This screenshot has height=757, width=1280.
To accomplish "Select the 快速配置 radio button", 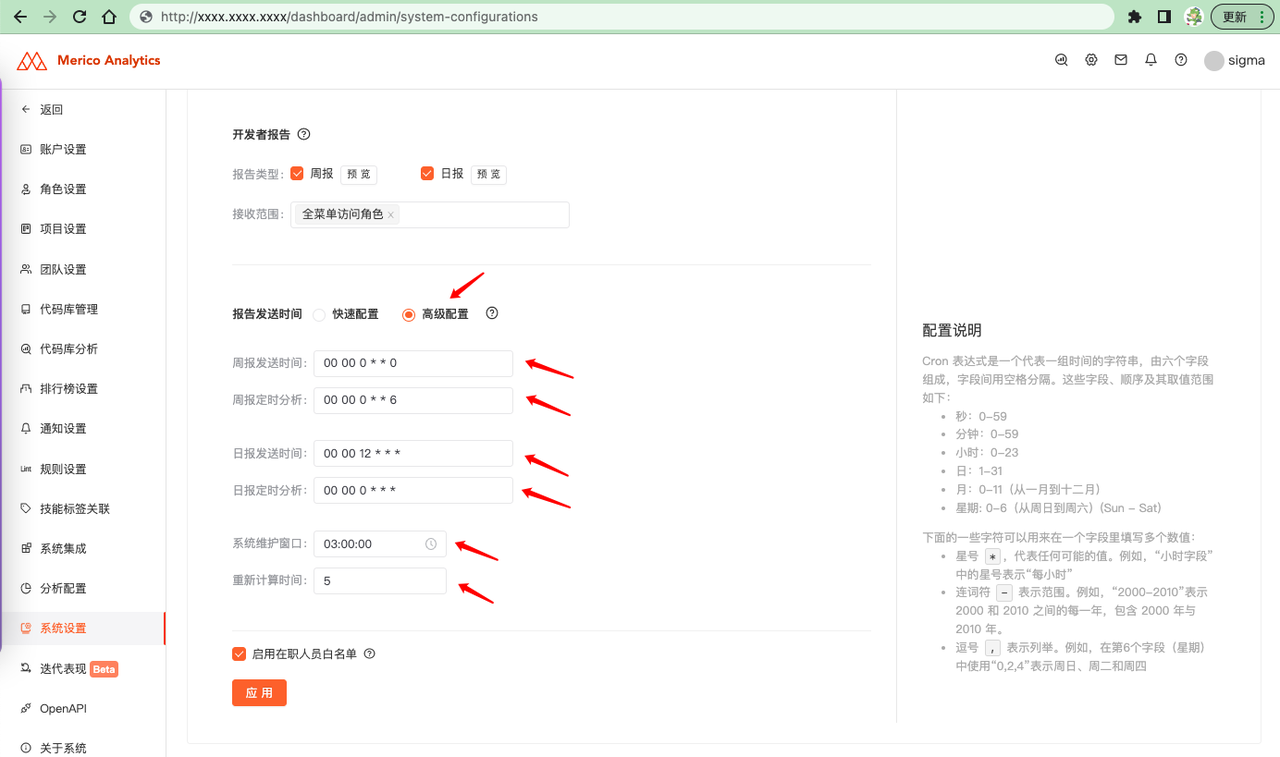I will point(319,315).
